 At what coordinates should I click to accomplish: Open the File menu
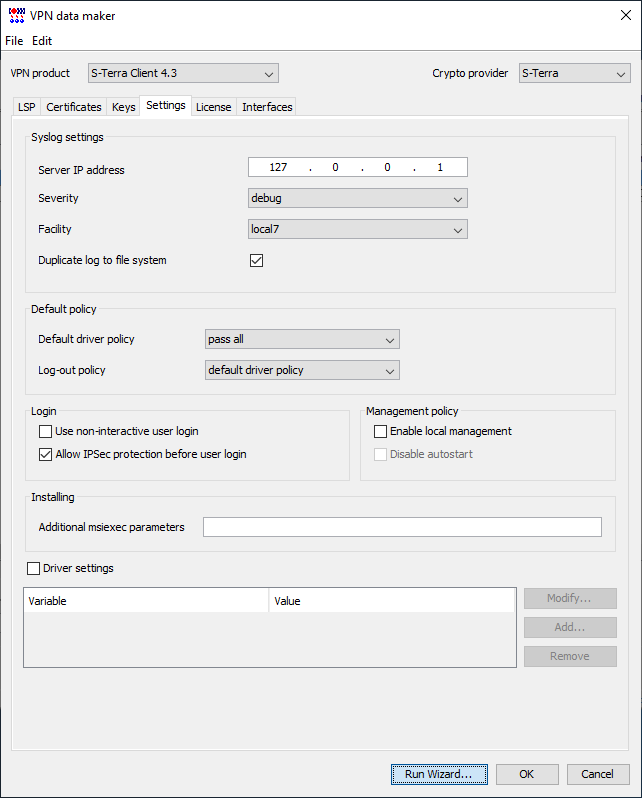[14, 41]
